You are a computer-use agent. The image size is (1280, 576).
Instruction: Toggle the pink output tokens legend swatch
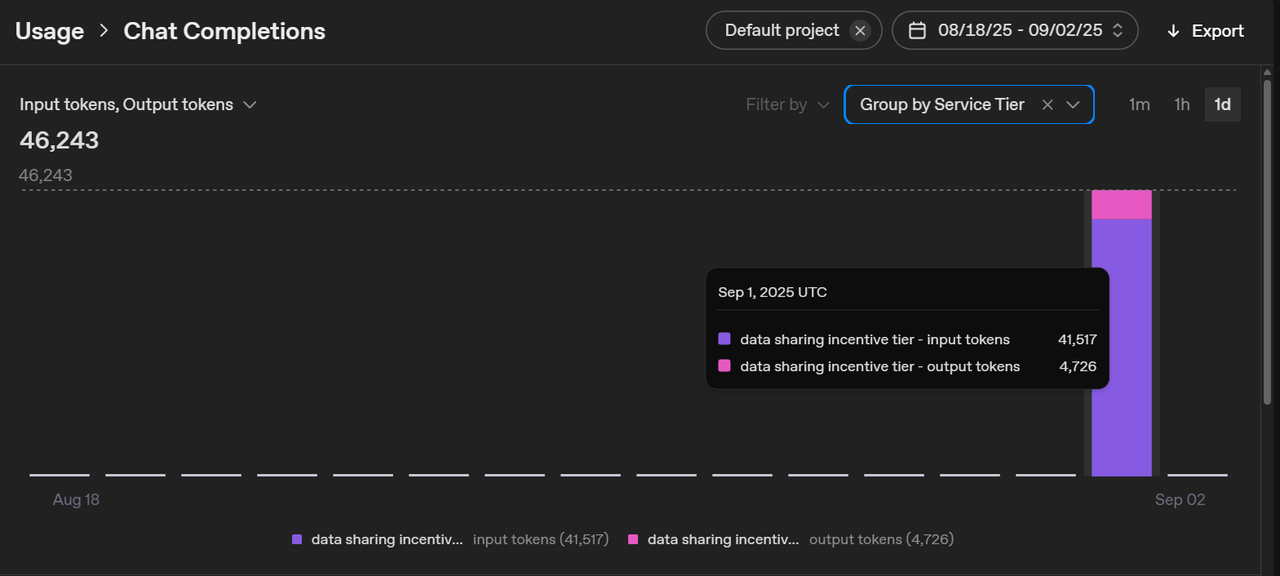633,540
